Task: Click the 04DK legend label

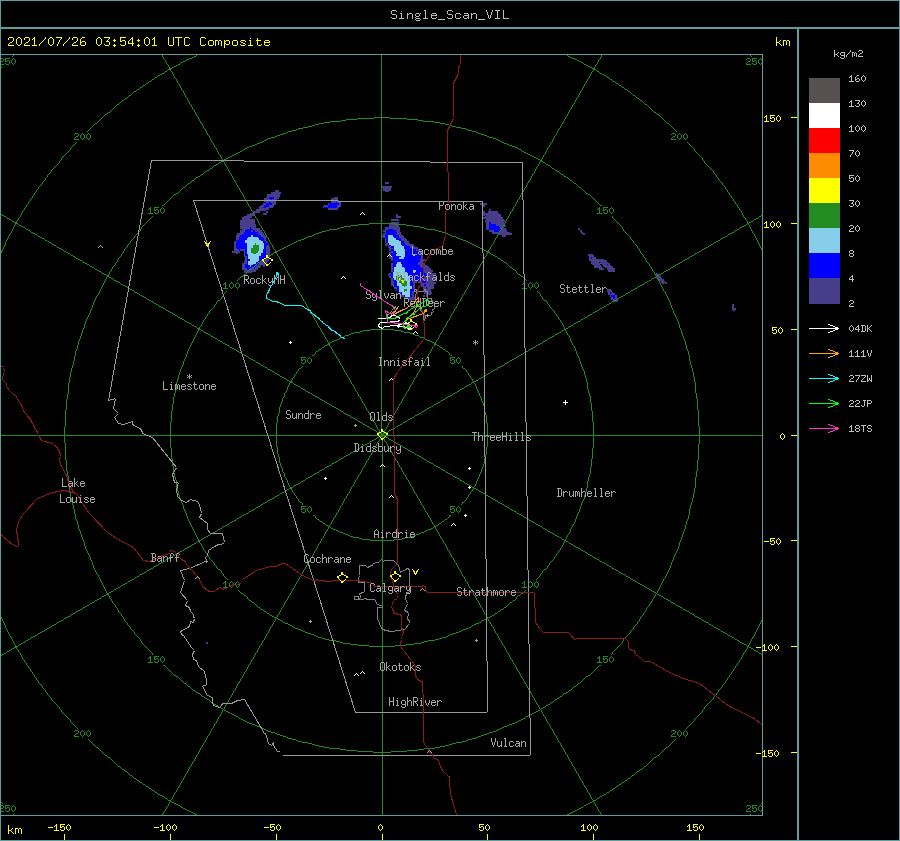Action: 860,328
